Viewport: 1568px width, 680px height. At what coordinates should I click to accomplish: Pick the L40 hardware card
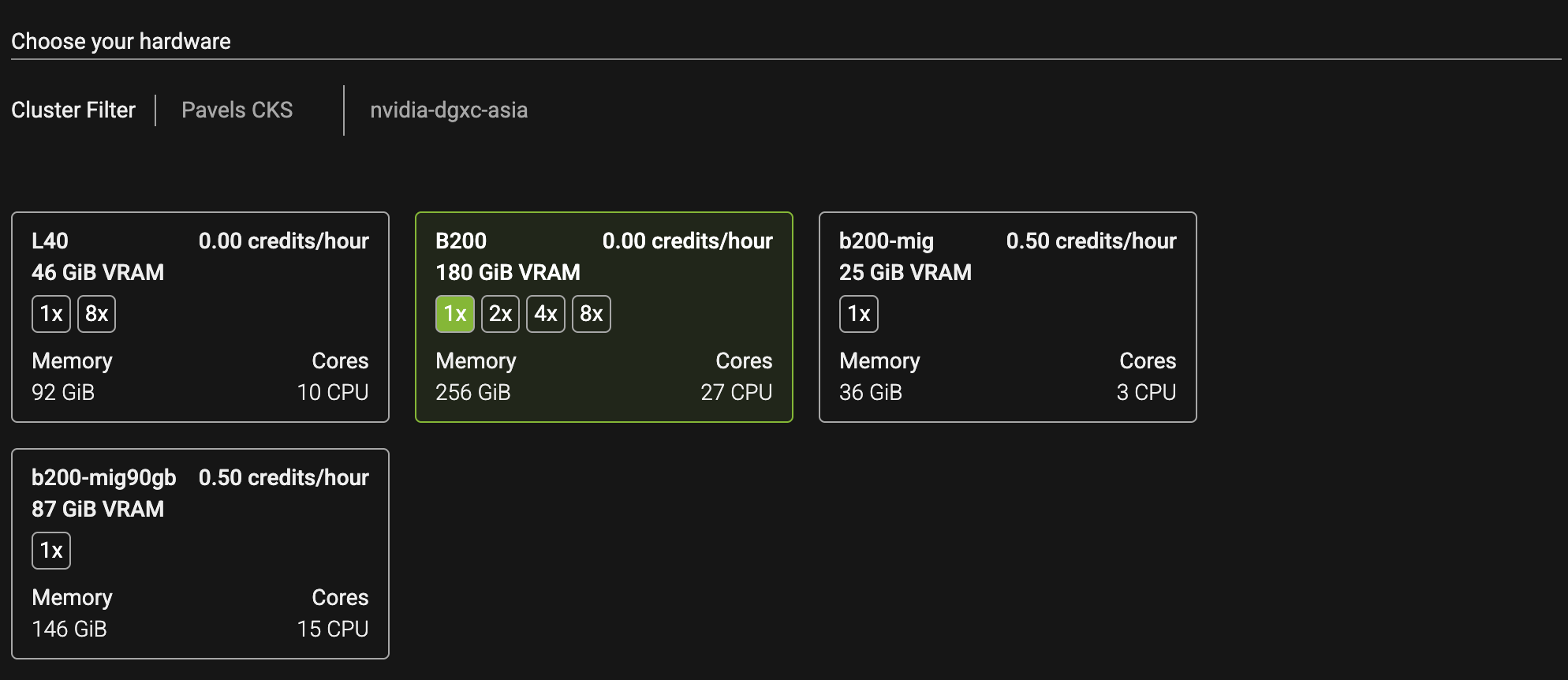tap(200, 317)
